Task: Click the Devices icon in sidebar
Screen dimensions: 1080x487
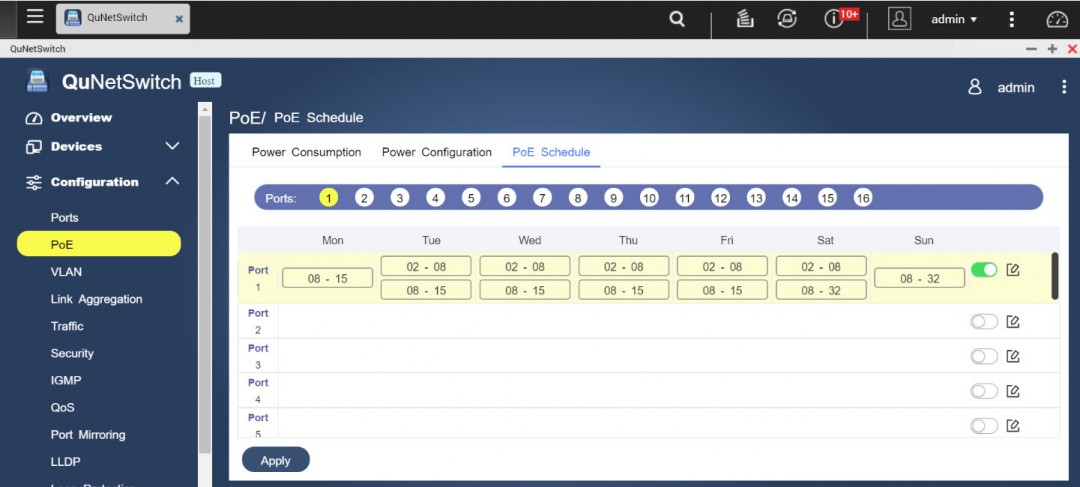Action: (34, 147)
